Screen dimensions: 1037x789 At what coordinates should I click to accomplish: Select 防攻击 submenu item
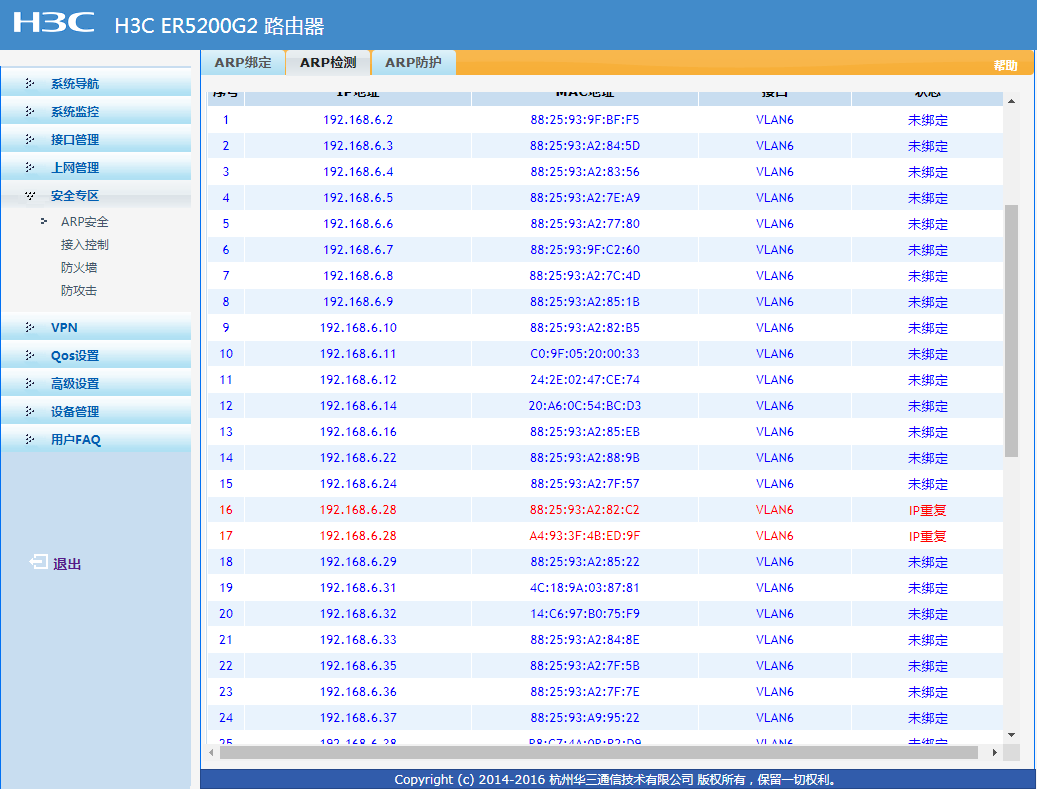pyautogui.click(x=79, y=290)
